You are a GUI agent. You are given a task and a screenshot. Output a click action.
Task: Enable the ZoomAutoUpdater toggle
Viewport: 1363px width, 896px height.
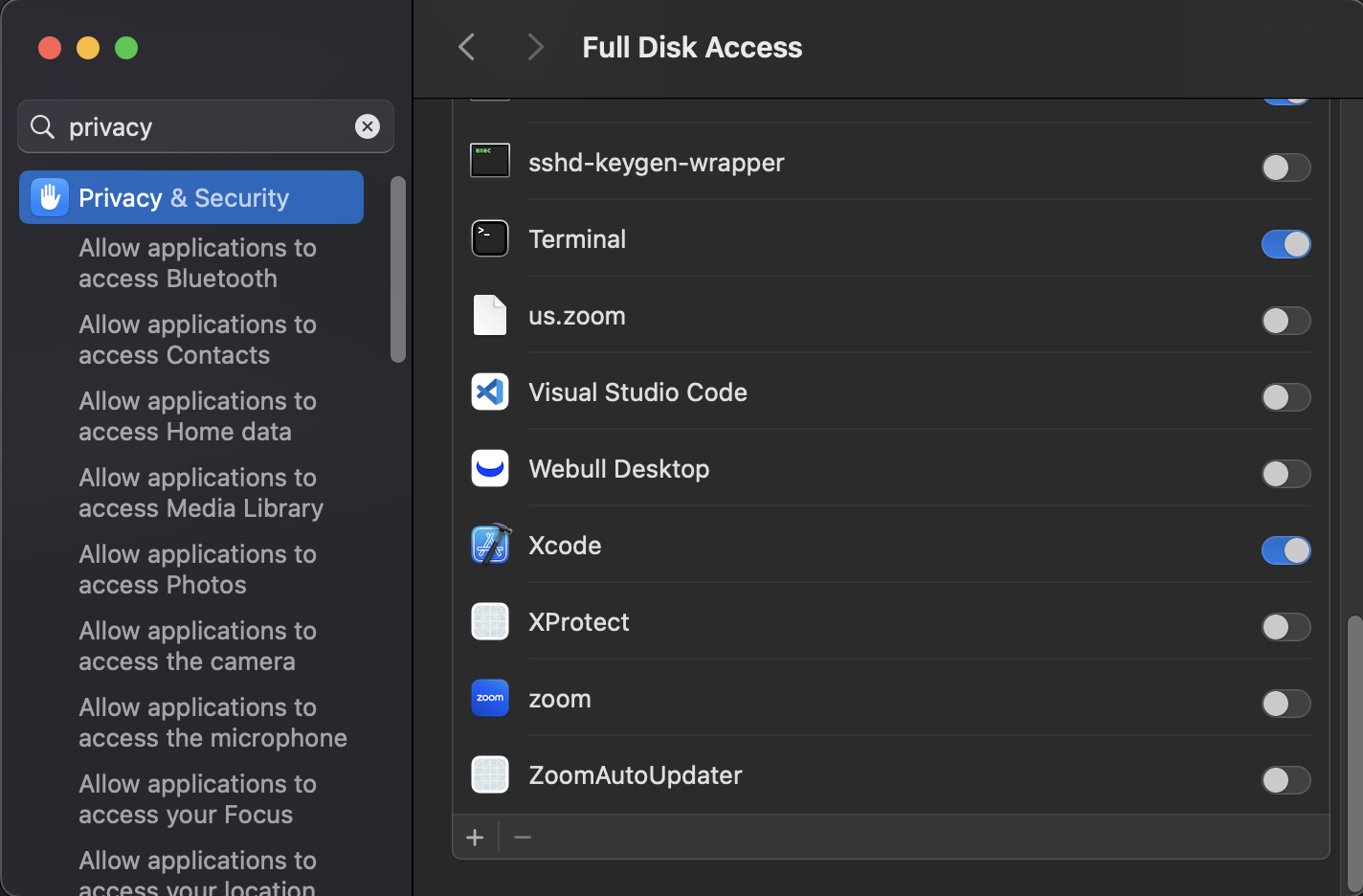1285,780
